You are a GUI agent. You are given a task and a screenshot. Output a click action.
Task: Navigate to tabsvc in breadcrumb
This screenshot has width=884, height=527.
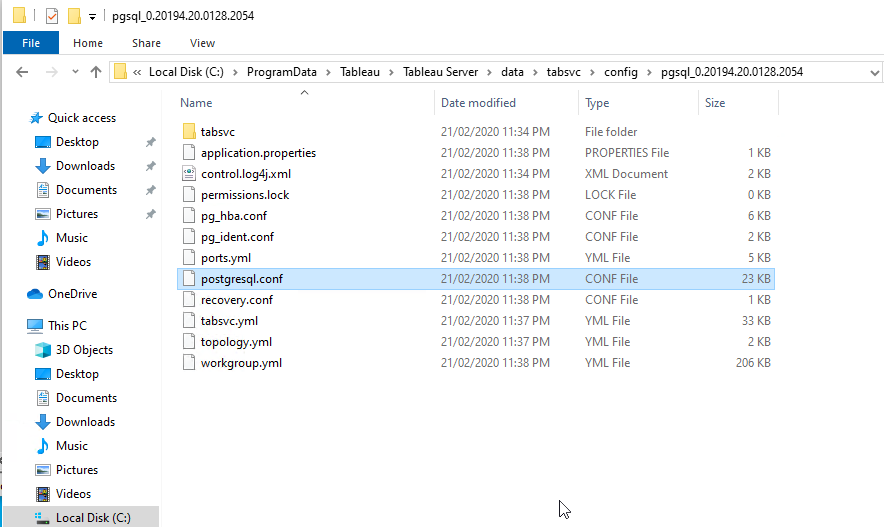[564, 72]
